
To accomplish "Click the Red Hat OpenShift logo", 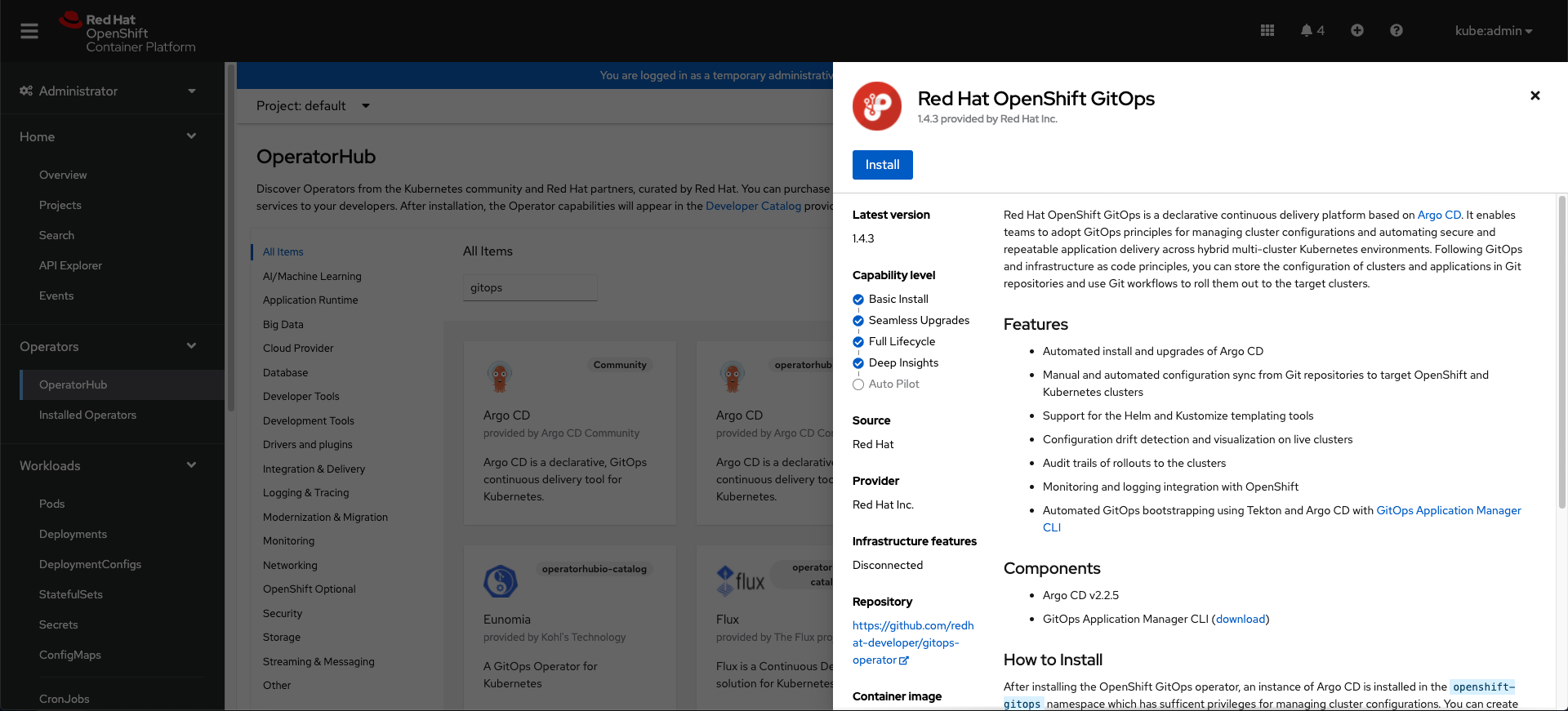I will click(x=127, y=33).
